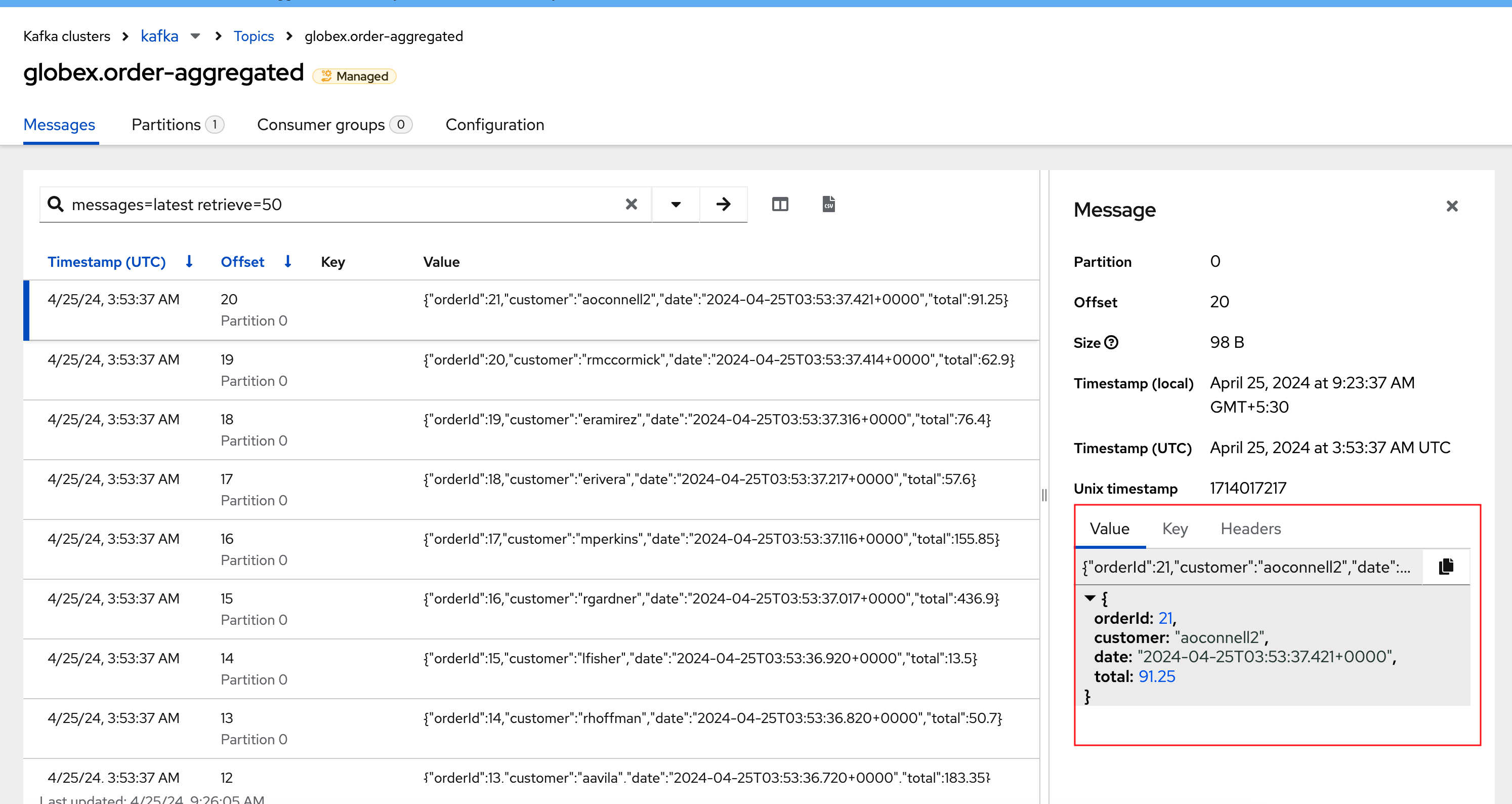
Task: Click the messages search input field
Action: [345, 205]
